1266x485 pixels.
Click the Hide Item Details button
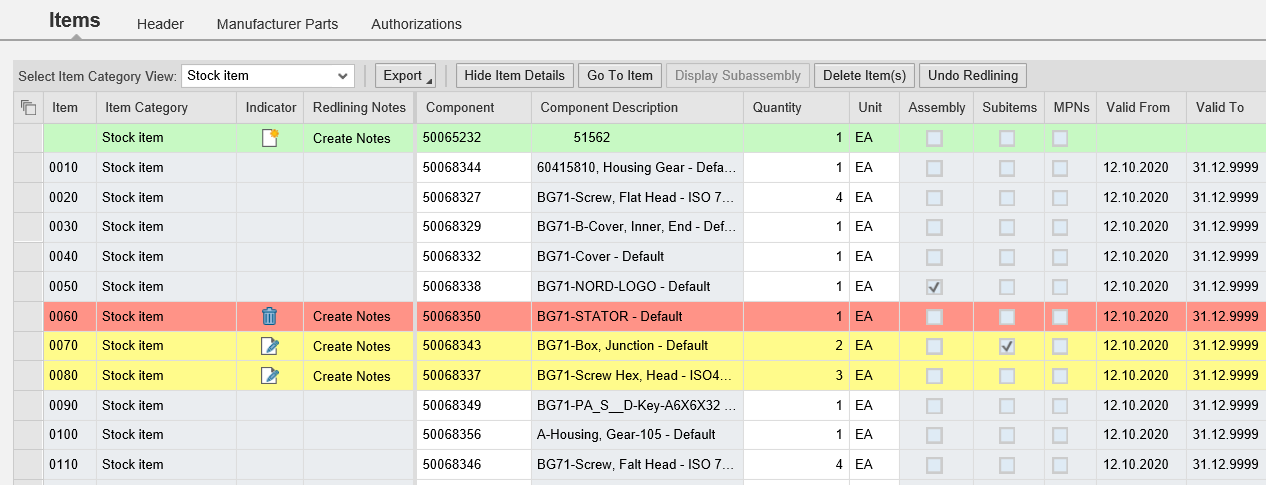pos(515,75)
